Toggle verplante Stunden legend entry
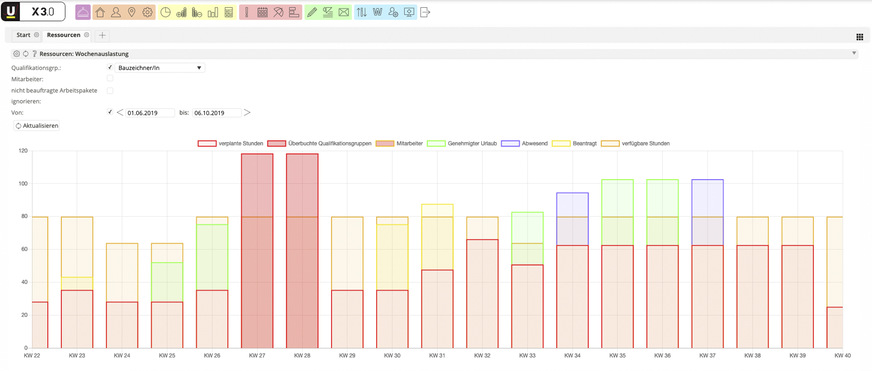 [x=231, y=144]
